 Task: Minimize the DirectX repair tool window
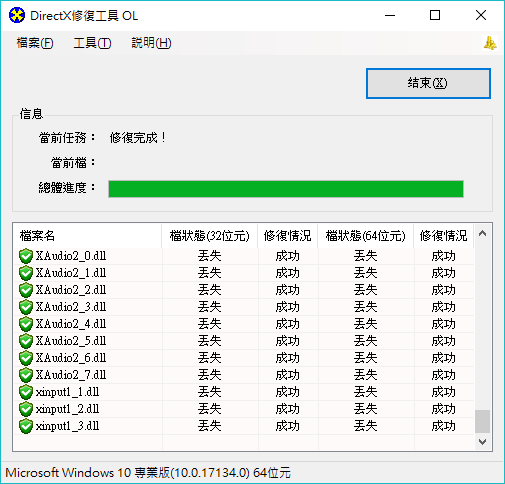tap(390, 15)
